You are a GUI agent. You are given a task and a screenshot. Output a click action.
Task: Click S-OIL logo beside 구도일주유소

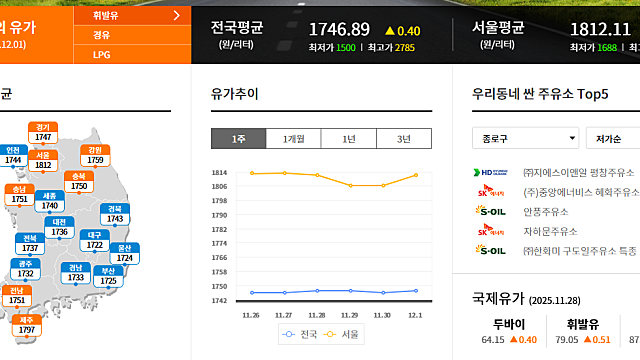coord(491,250)
